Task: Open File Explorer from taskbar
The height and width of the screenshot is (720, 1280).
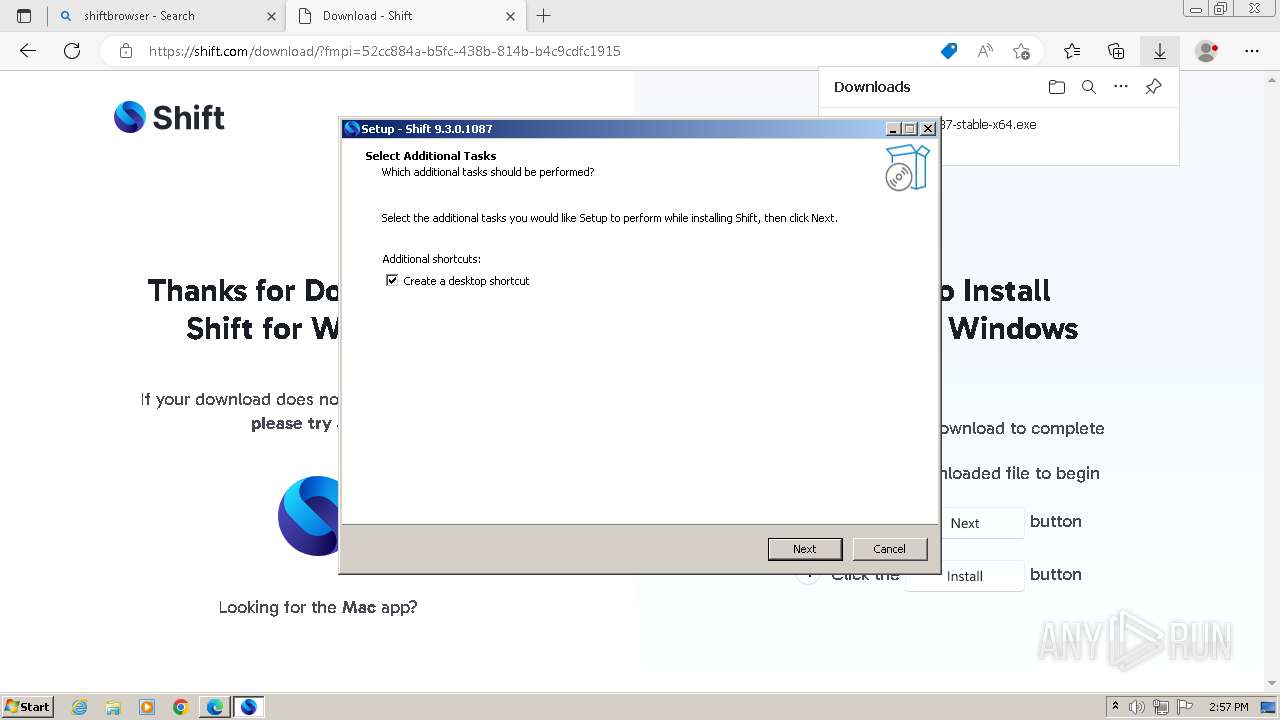Action: click(x=113, y=707)
